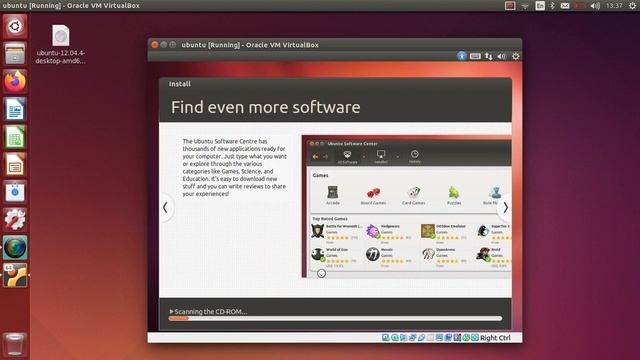Click the VirtualBox network adapter status icon
640x360 pixels.
point(413,338)
